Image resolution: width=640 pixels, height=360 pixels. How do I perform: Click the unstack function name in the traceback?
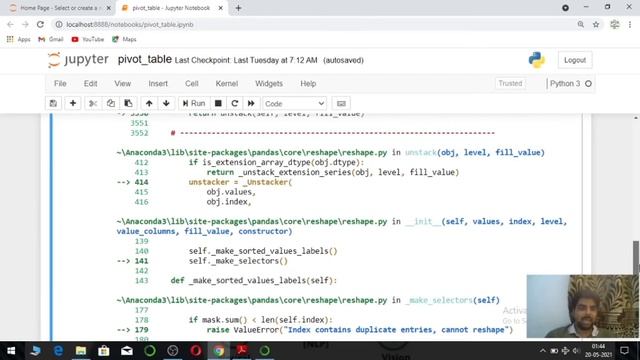[420, 153]
